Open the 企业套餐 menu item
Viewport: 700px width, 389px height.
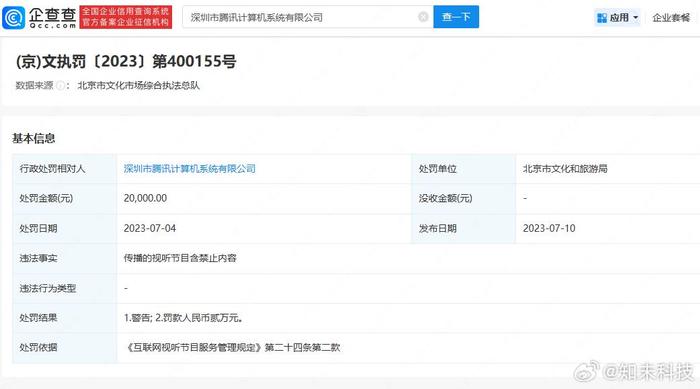671,18
